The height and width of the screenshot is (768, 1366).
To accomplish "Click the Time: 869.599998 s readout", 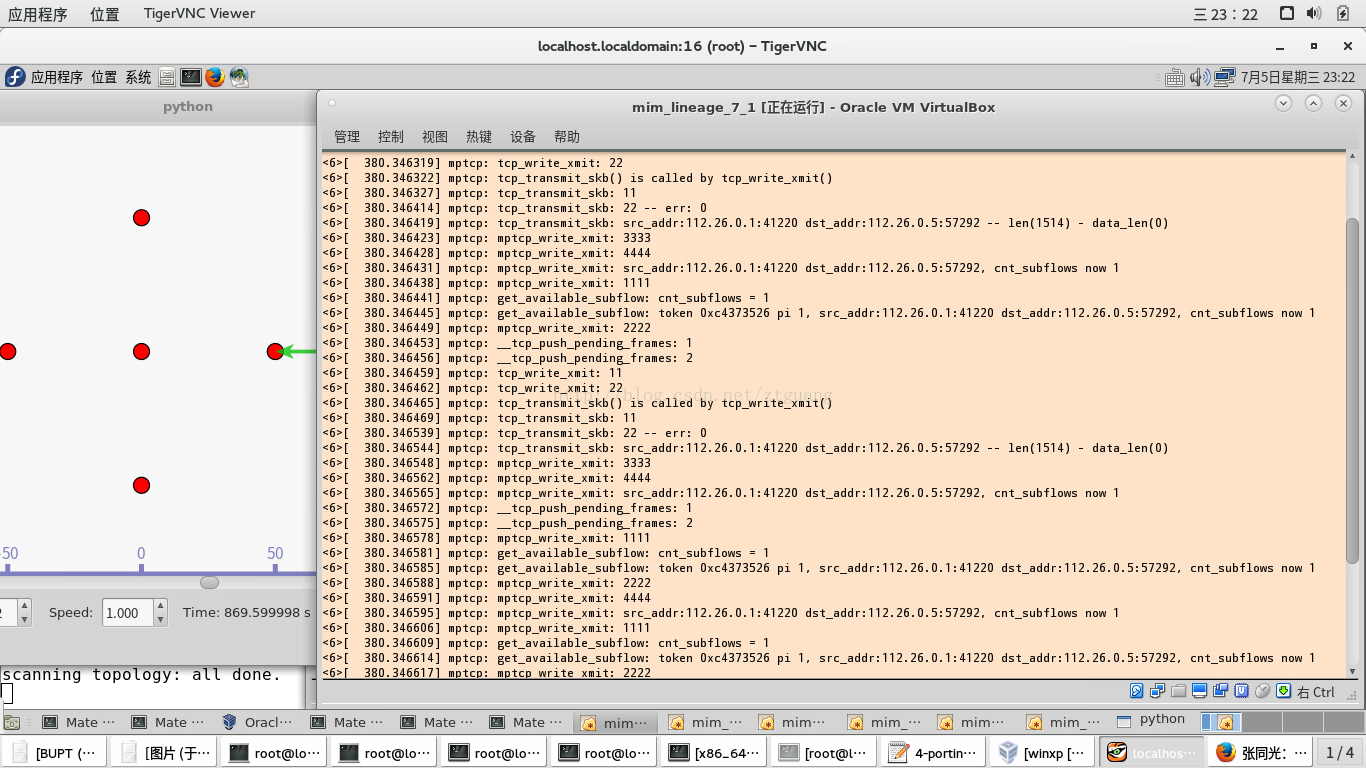I will pyautogui.click(x=247, y=612).
